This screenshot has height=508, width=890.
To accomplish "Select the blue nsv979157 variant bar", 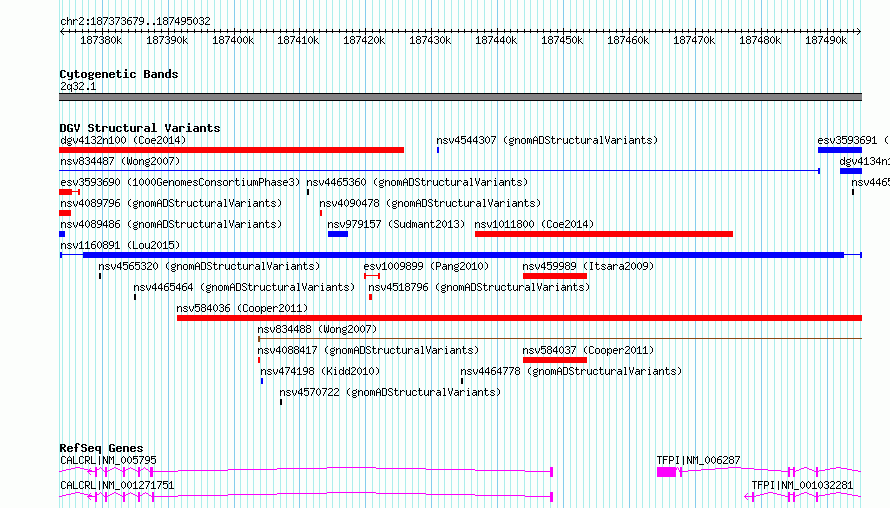I will (x=338, y=234).
